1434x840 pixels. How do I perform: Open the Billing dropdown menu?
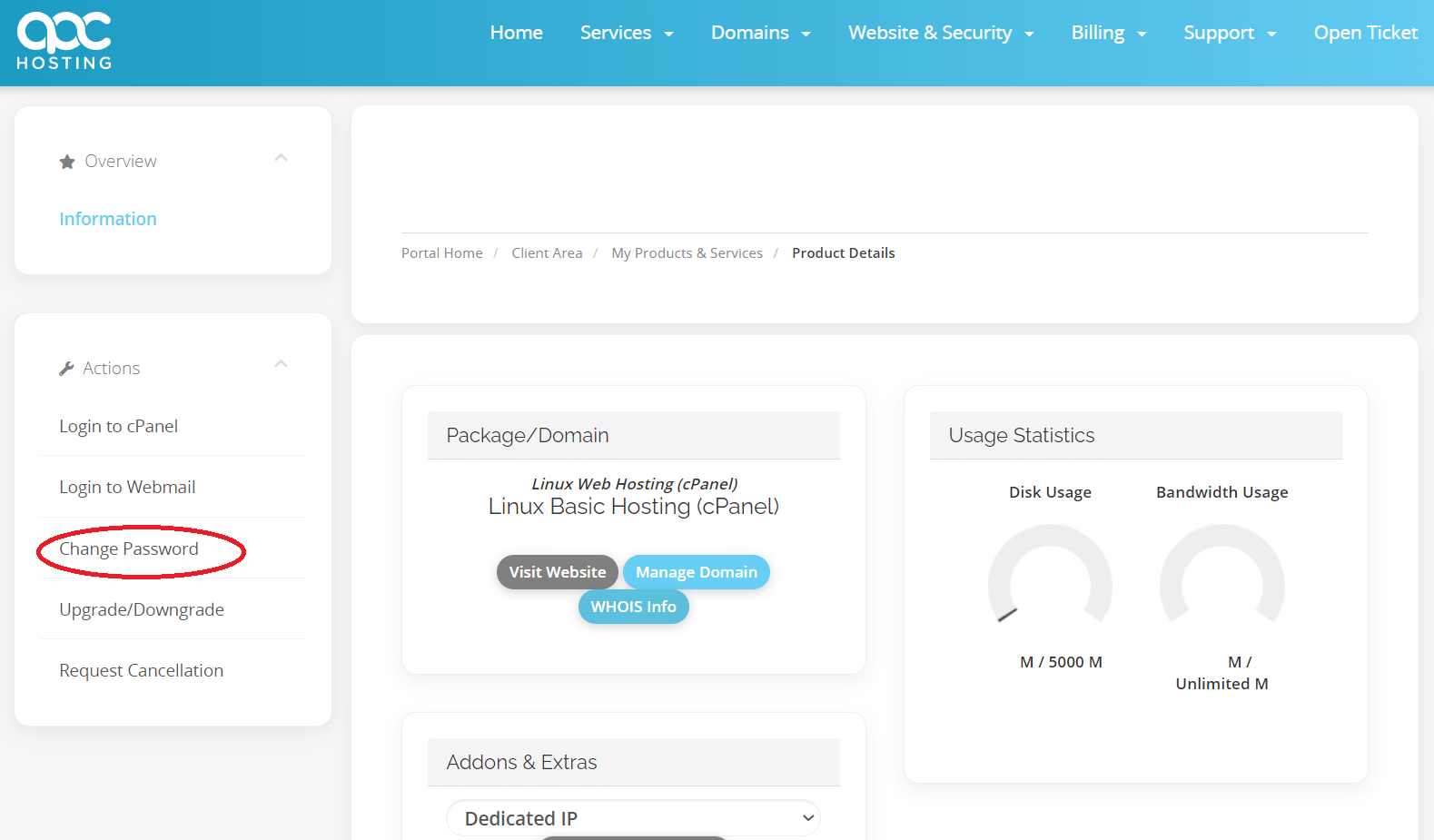1109,33
